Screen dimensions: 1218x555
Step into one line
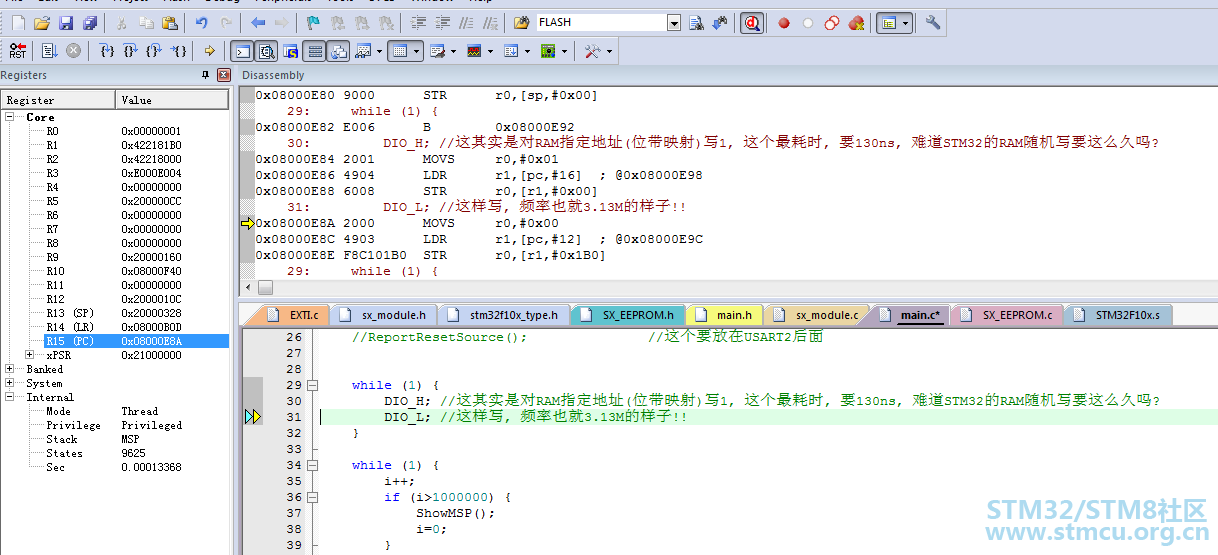(107, 50)
